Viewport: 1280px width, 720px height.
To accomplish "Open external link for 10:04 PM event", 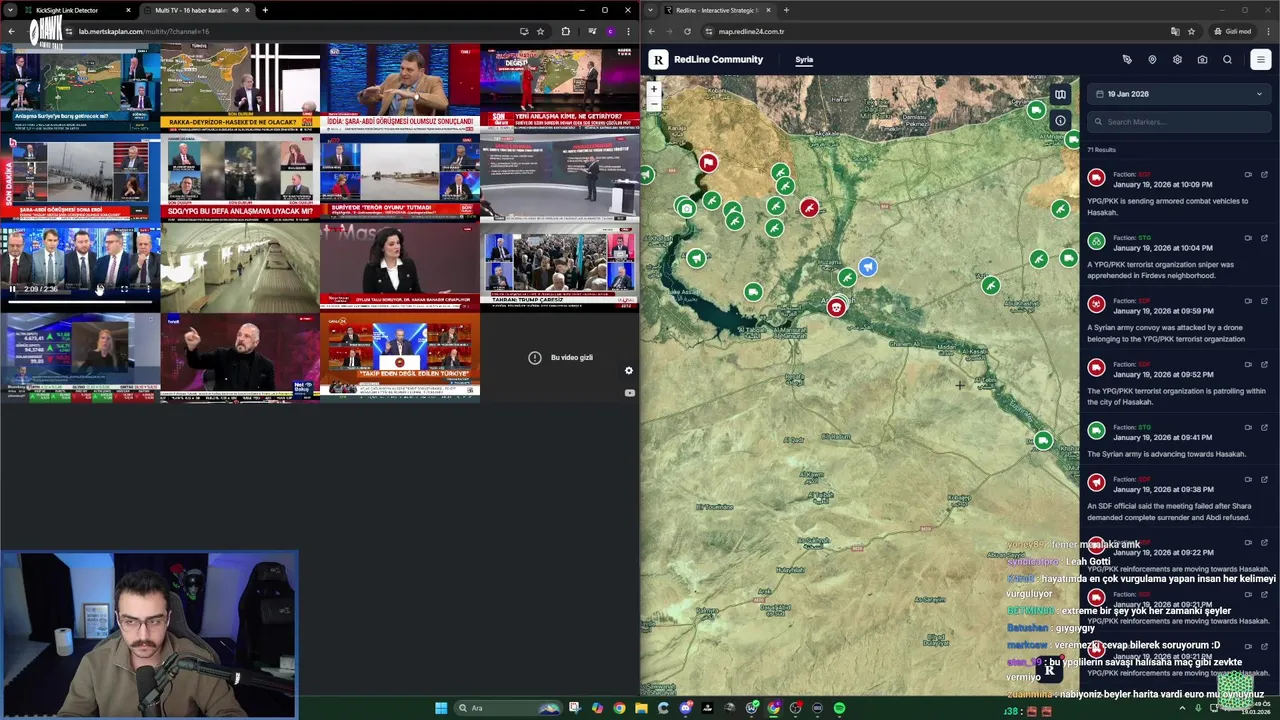I will click(1264, 238).
